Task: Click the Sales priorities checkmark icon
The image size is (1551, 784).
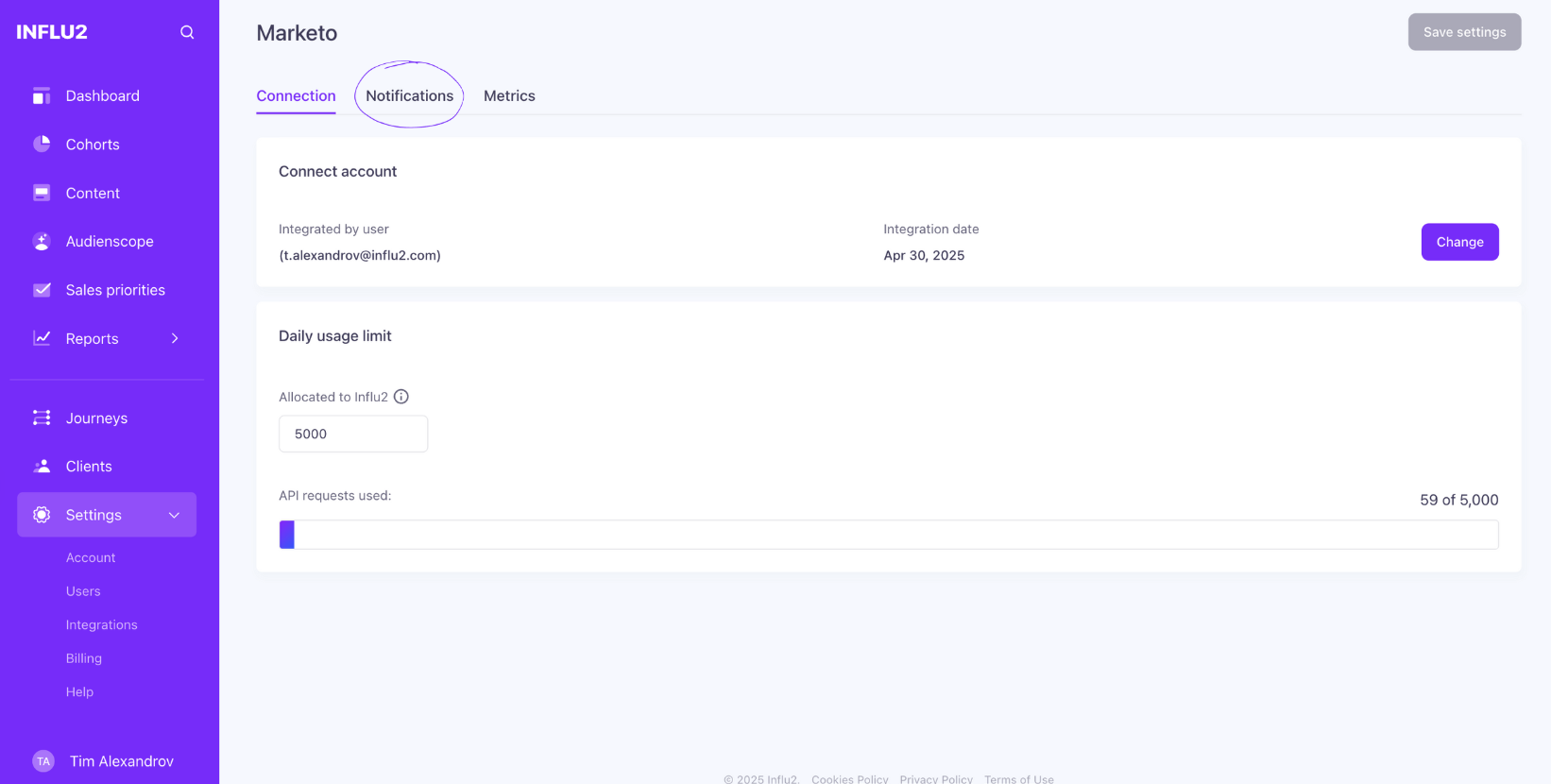Action: tap(42, 290)
